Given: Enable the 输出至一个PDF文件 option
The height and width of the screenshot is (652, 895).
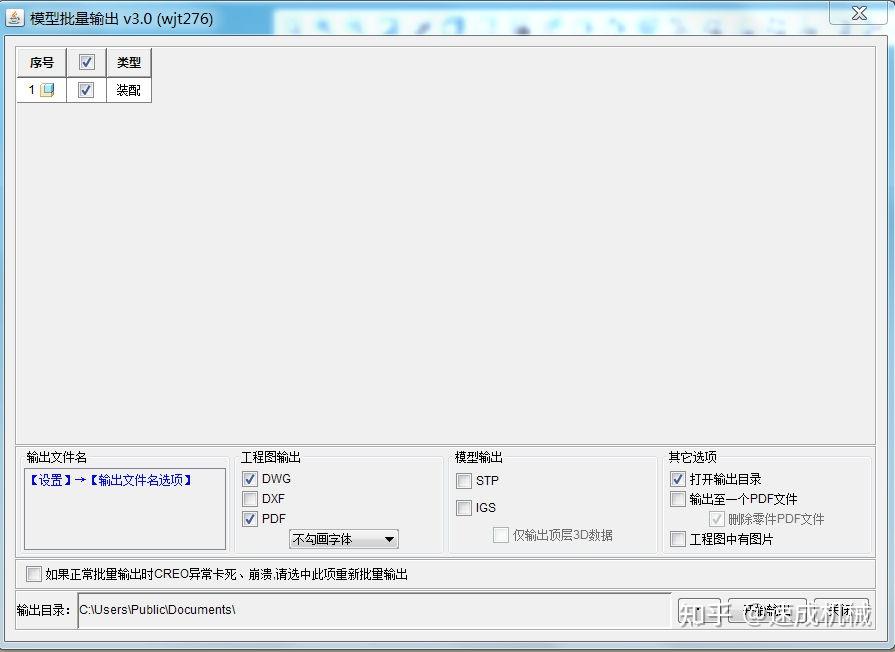Looking at the screenshot, I should 678,499.
